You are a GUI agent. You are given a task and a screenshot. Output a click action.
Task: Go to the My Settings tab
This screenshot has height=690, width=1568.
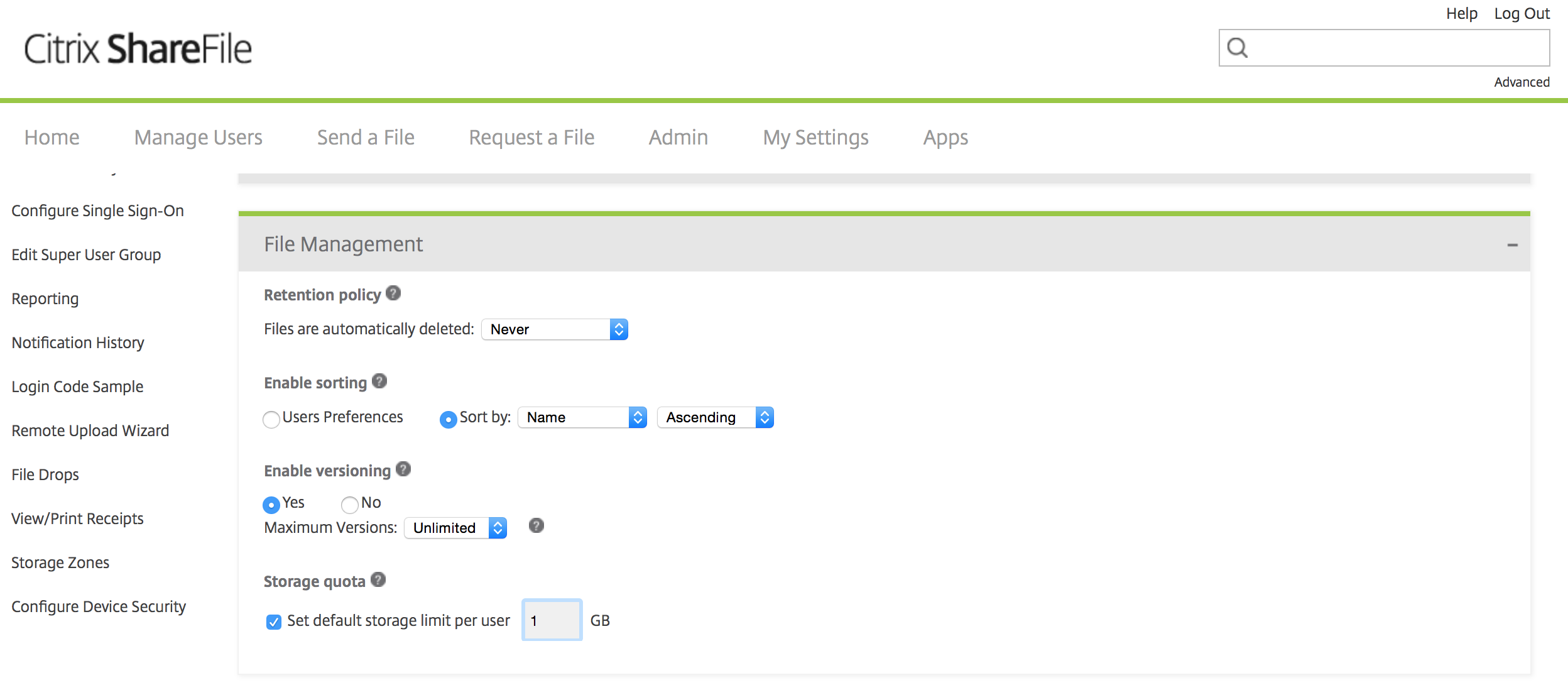(x=815, y=138)
